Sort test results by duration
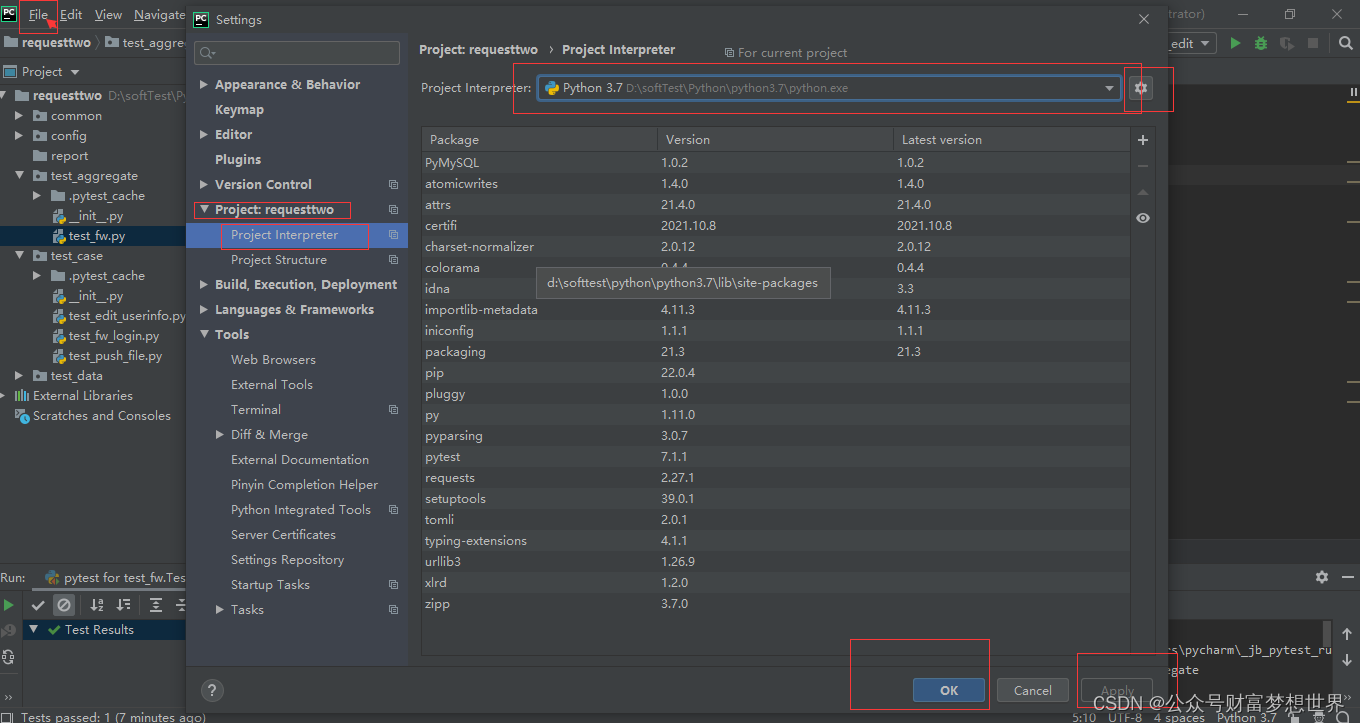Image resolution: width=1360 pixels, height=723 pixels. coord(123,605)
